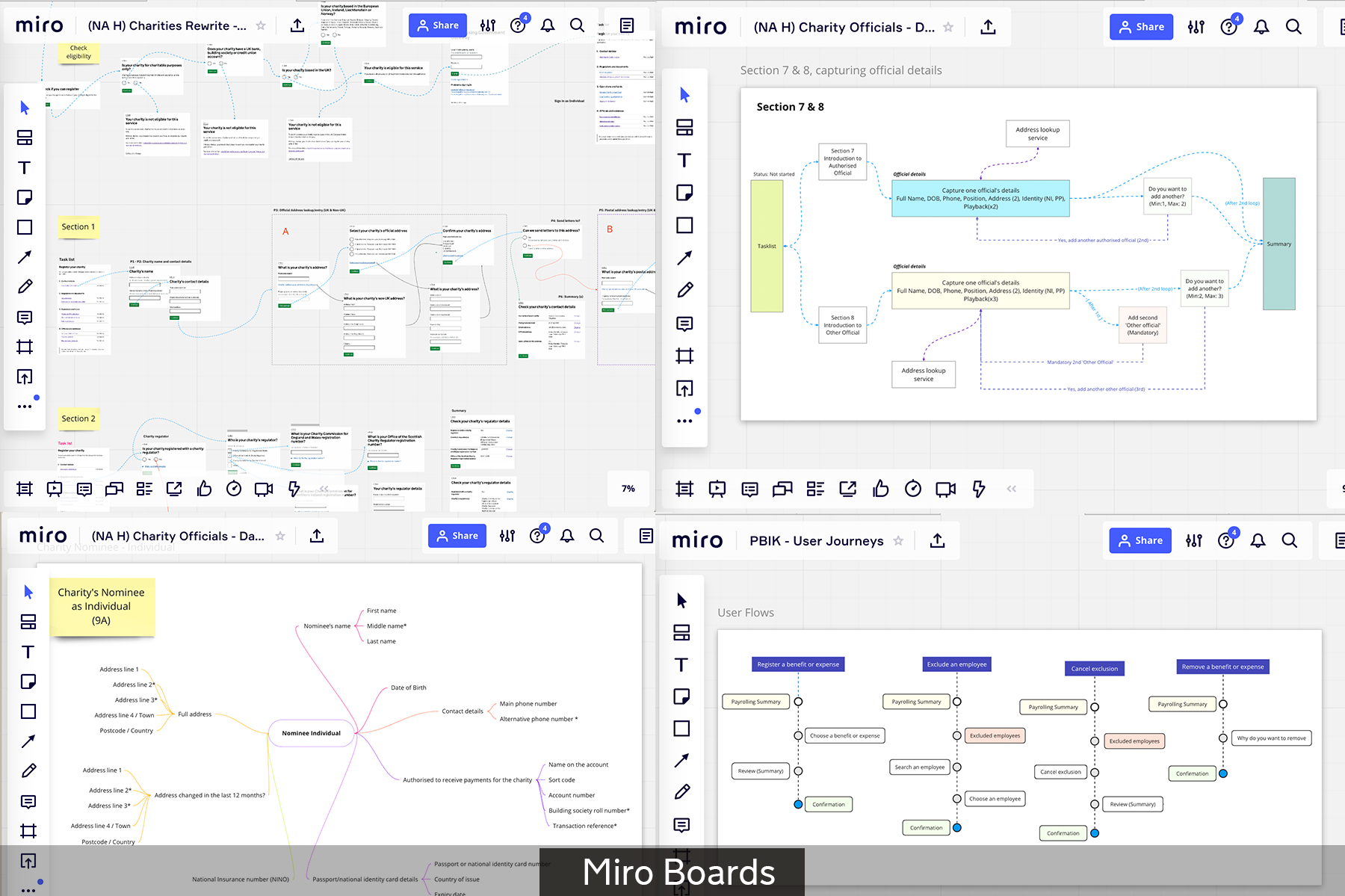Open notifications bell in Charities Rewrite header

click(548, 25)
